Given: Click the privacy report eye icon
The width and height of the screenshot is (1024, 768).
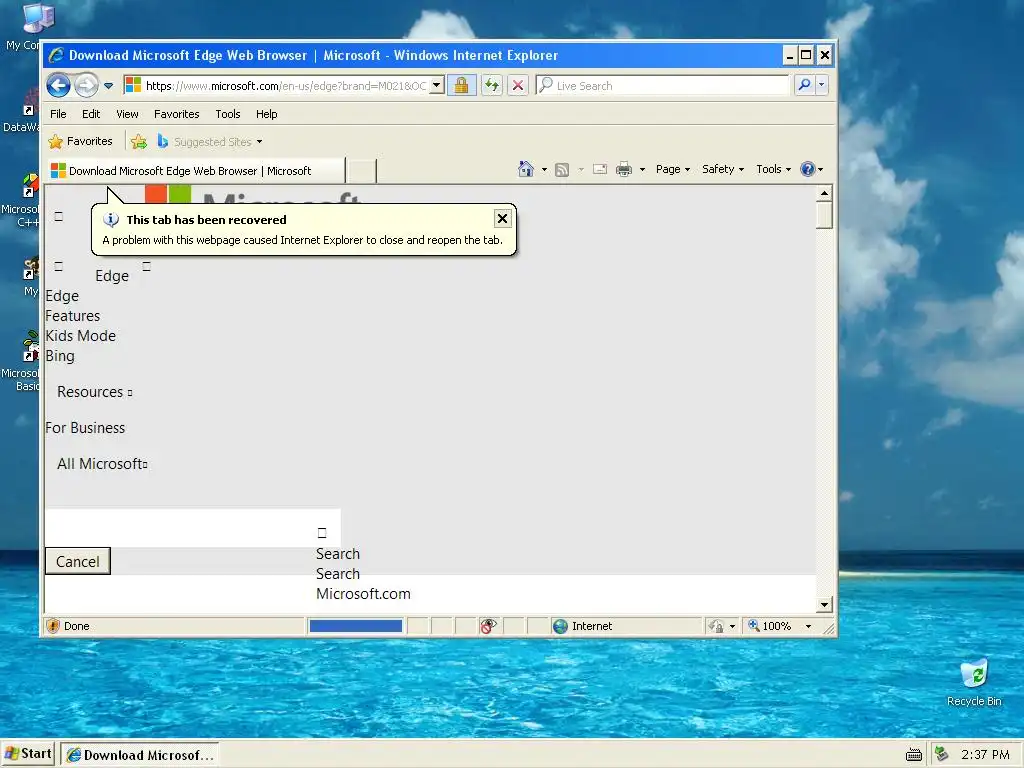Looking at the screenshot, I should pos(488,626).
